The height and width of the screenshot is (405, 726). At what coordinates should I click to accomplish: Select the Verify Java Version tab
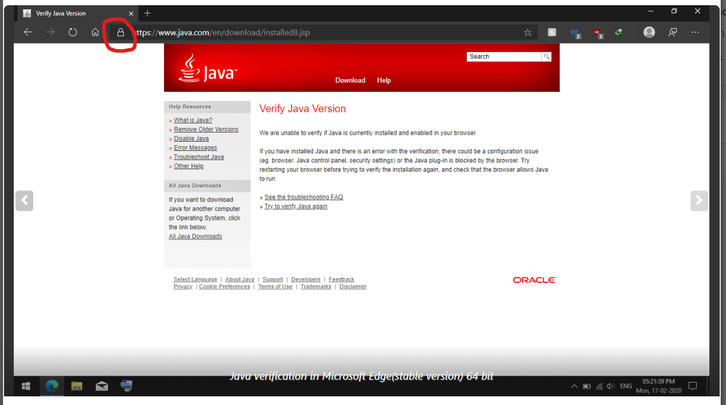pos(77,13)
